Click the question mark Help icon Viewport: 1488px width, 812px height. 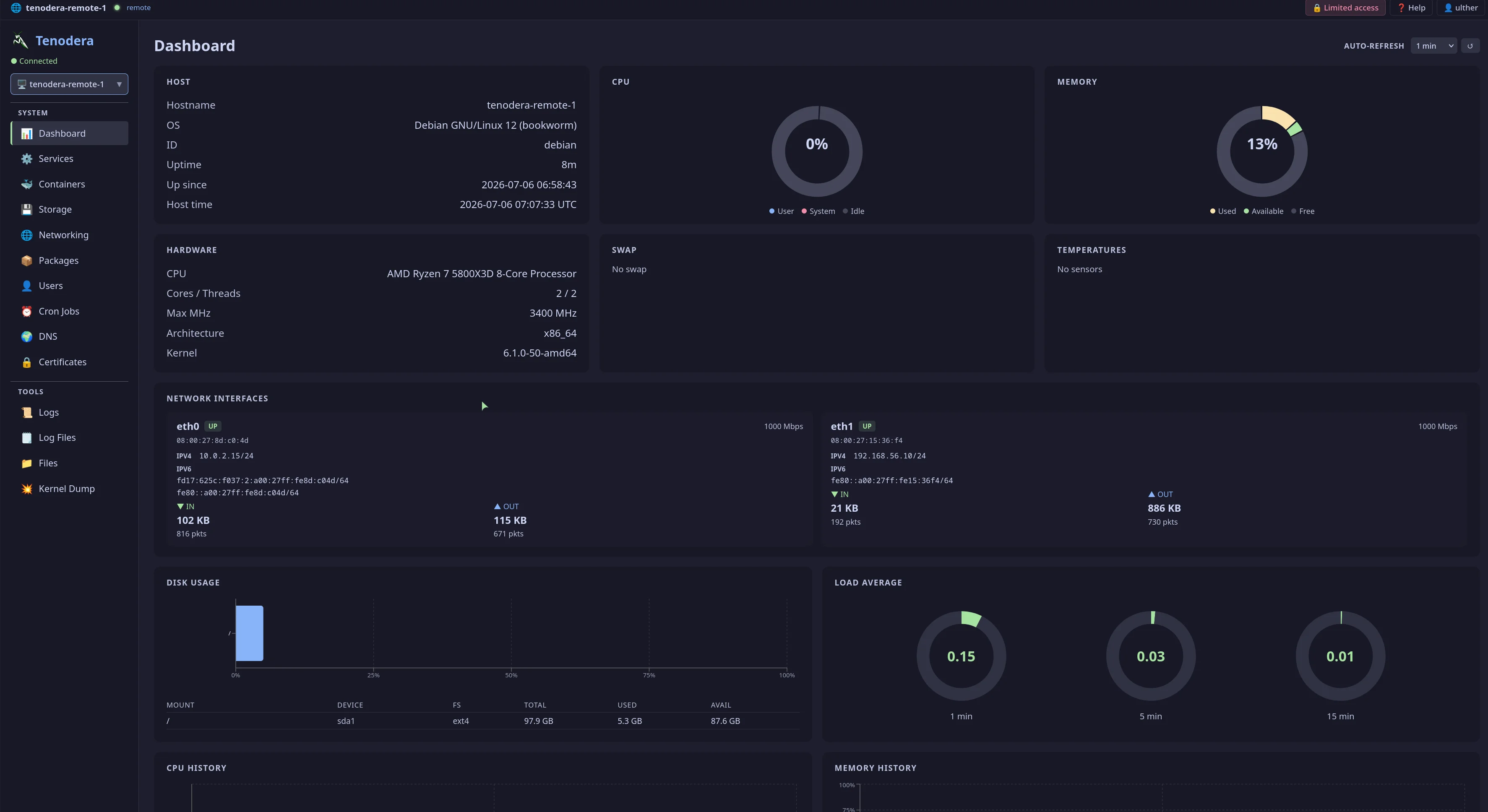(x=1401, y=8)
